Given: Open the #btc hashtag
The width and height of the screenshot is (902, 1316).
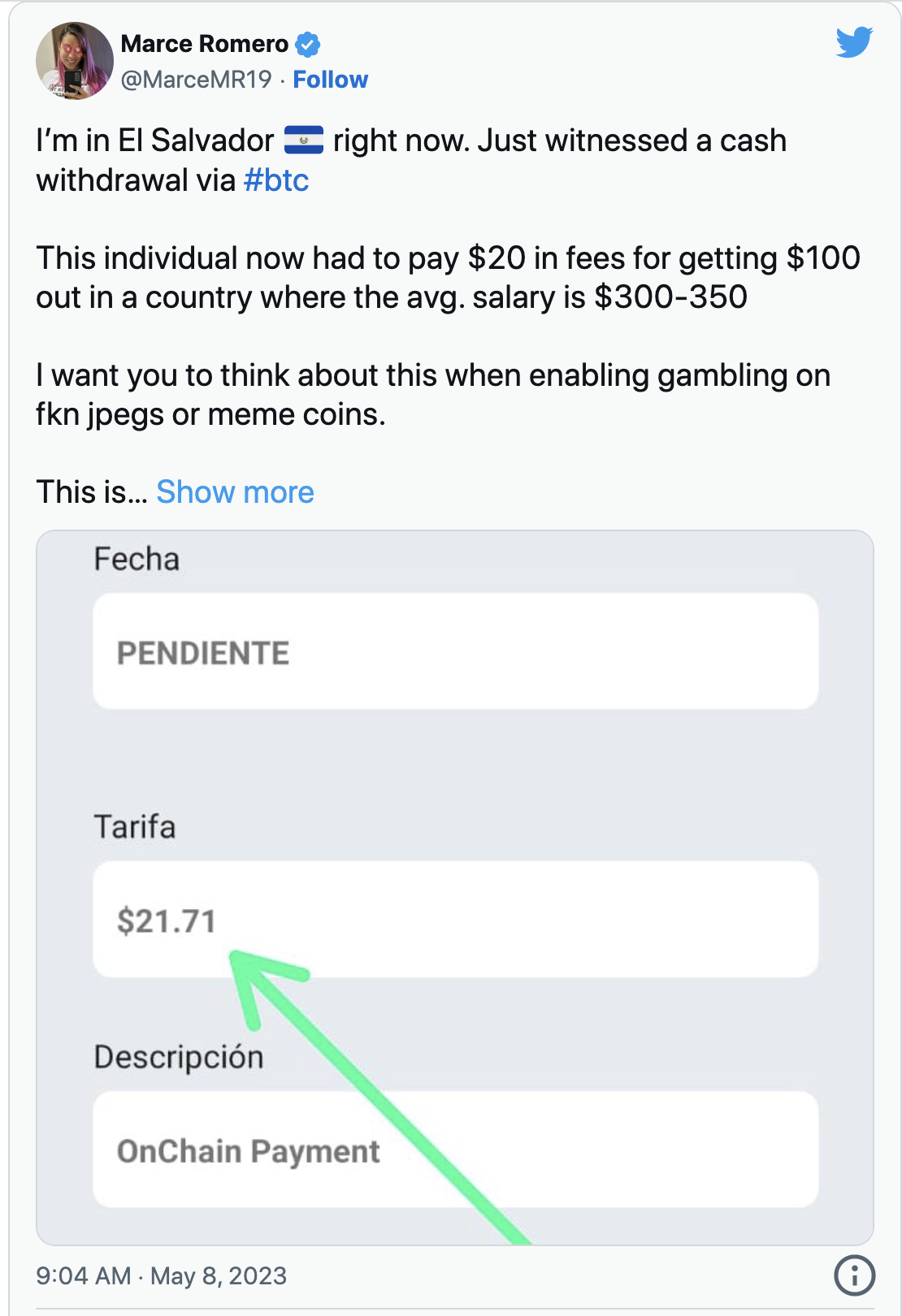Looking at the screenshot, I should coord(276,180).
